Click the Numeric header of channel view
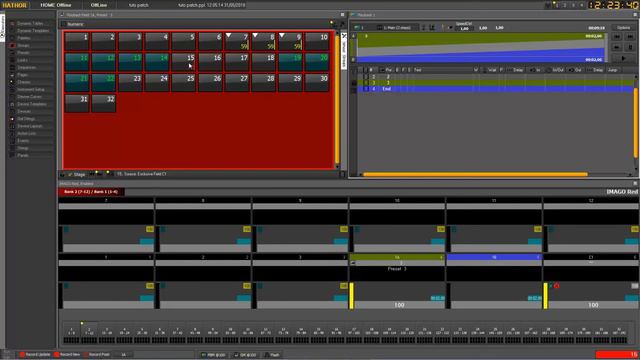This screenshot has height=360, width=640. coord(75,24)
